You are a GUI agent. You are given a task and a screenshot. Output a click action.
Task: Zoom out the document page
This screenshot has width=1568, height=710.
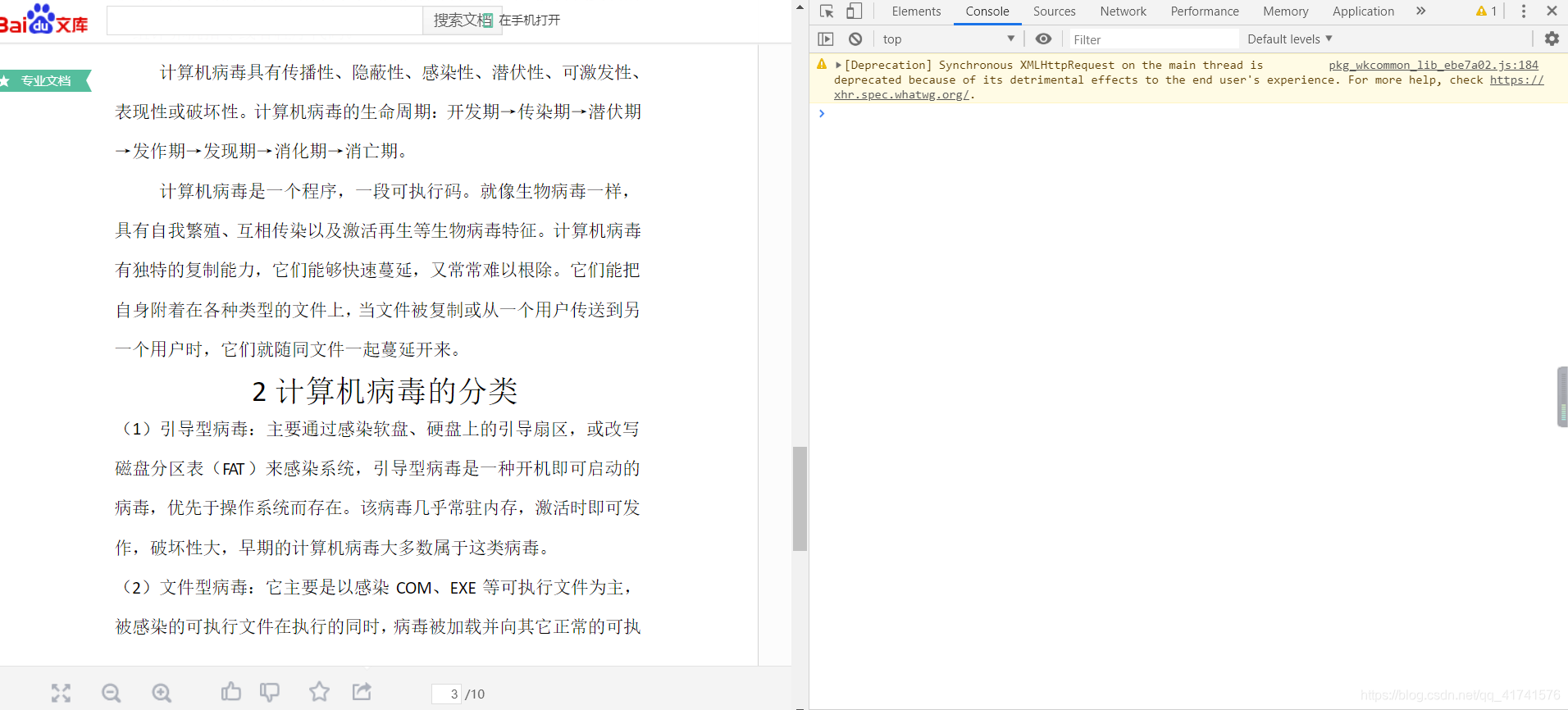pos(112,694)
